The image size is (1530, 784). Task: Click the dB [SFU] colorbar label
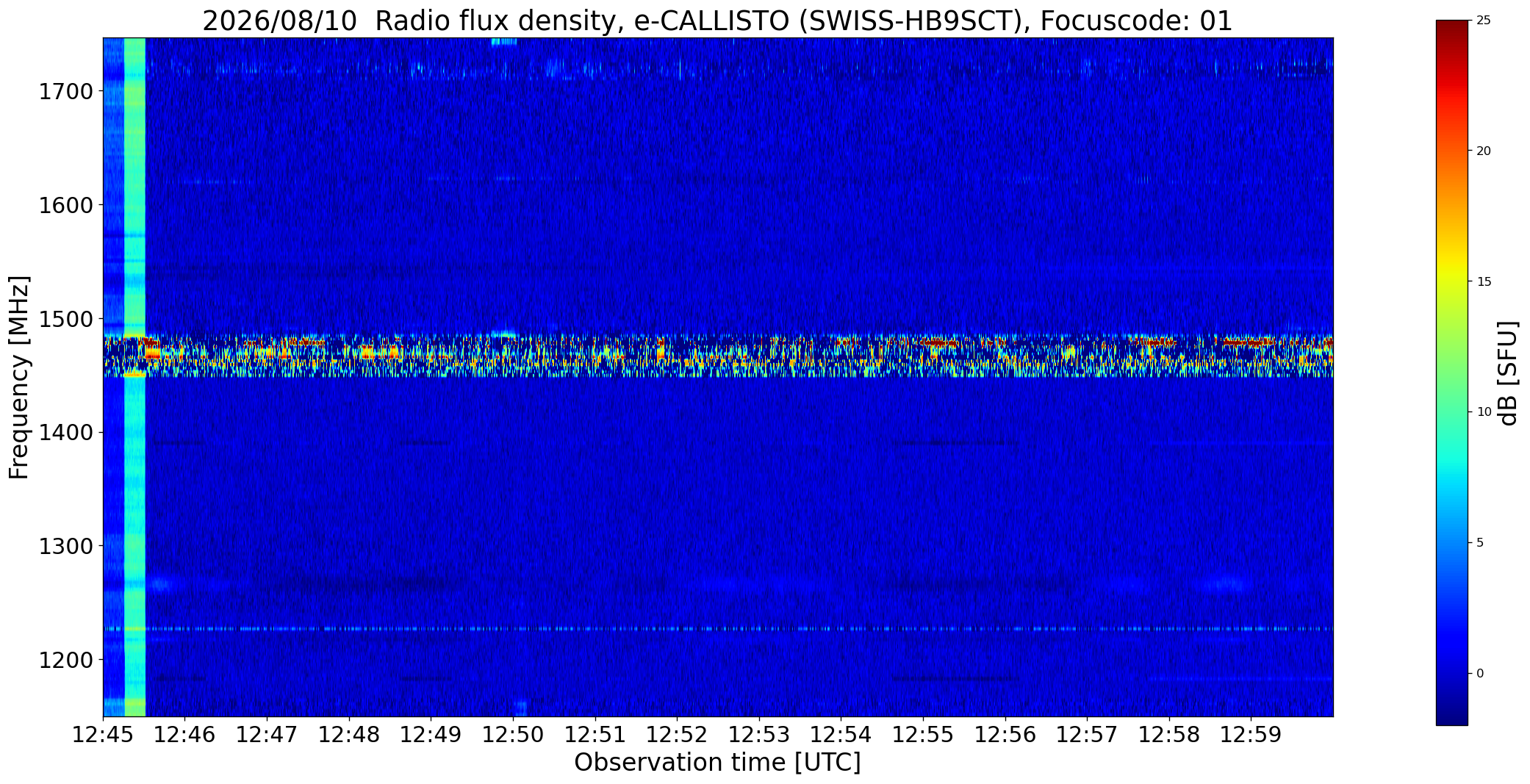pos(1509,373)
